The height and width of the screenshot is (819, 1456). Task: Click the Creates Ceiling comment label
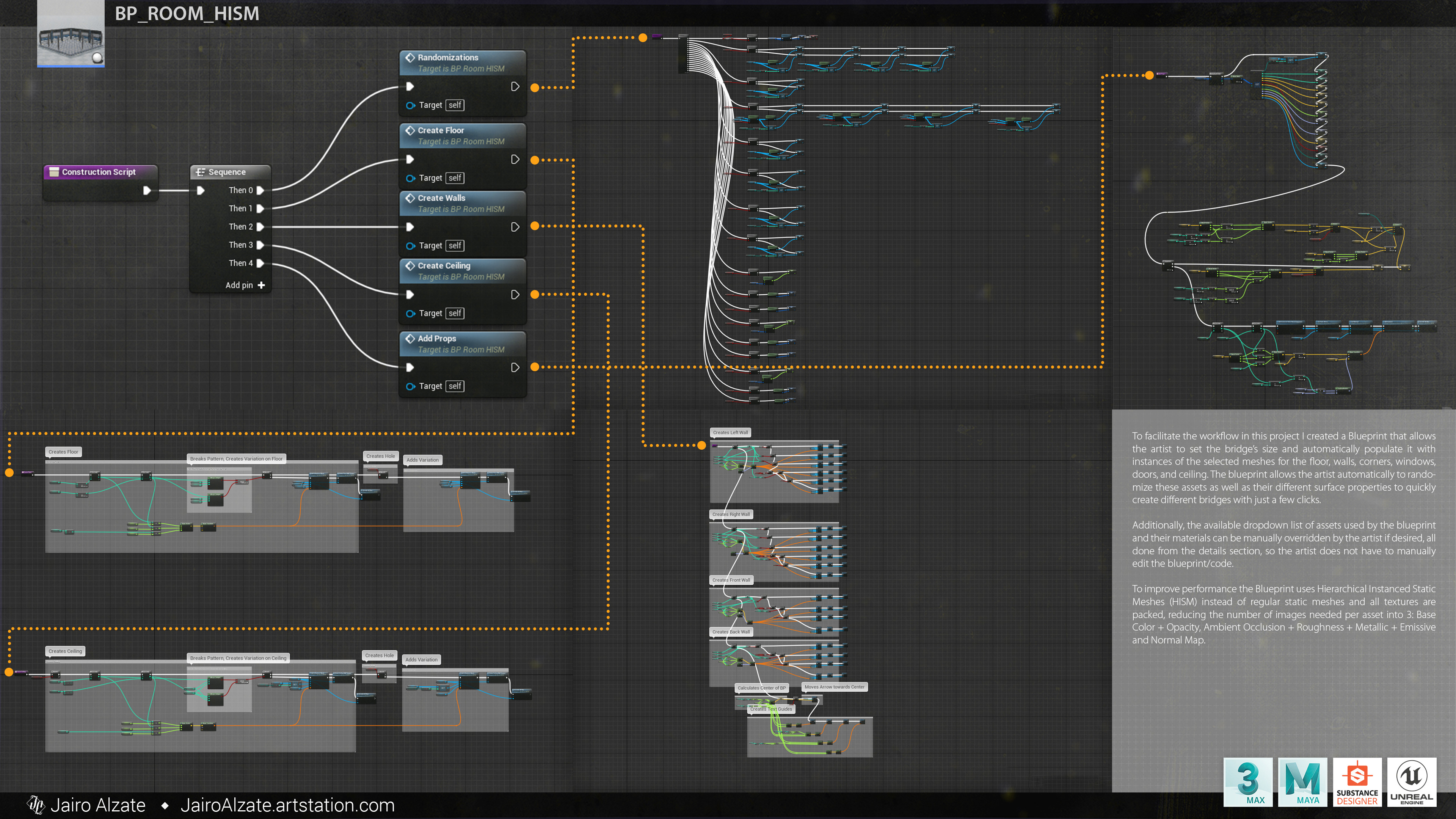[65, 651]
